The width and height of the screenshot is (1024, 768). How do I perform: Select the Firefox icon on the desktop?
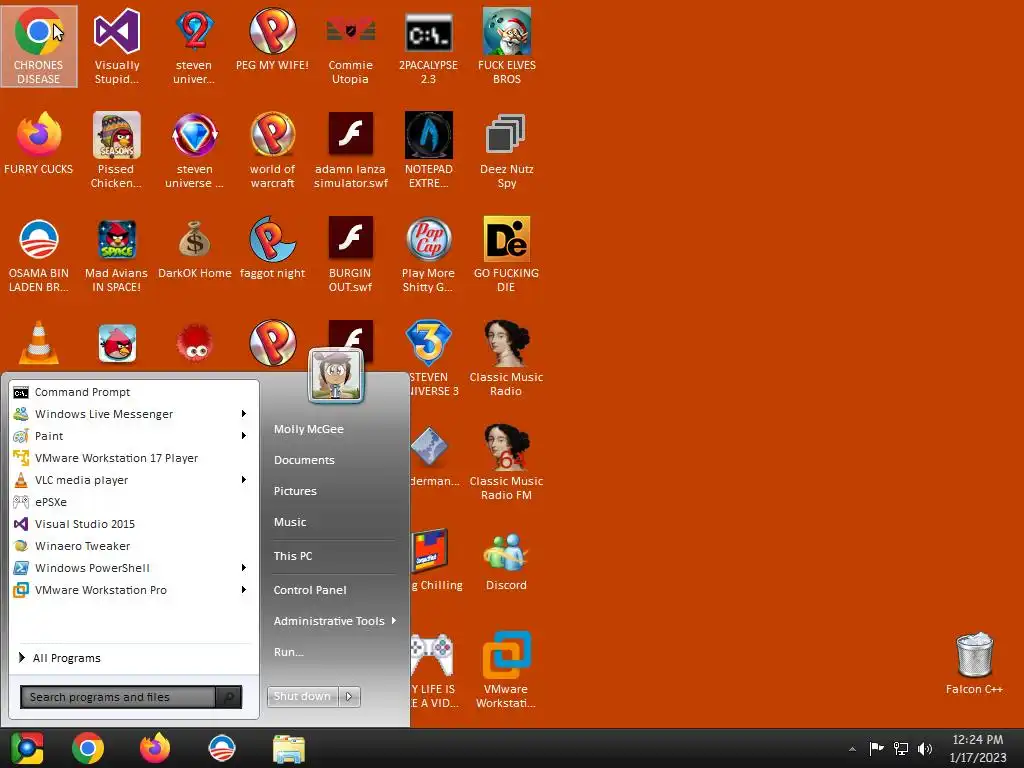[39, 144]
